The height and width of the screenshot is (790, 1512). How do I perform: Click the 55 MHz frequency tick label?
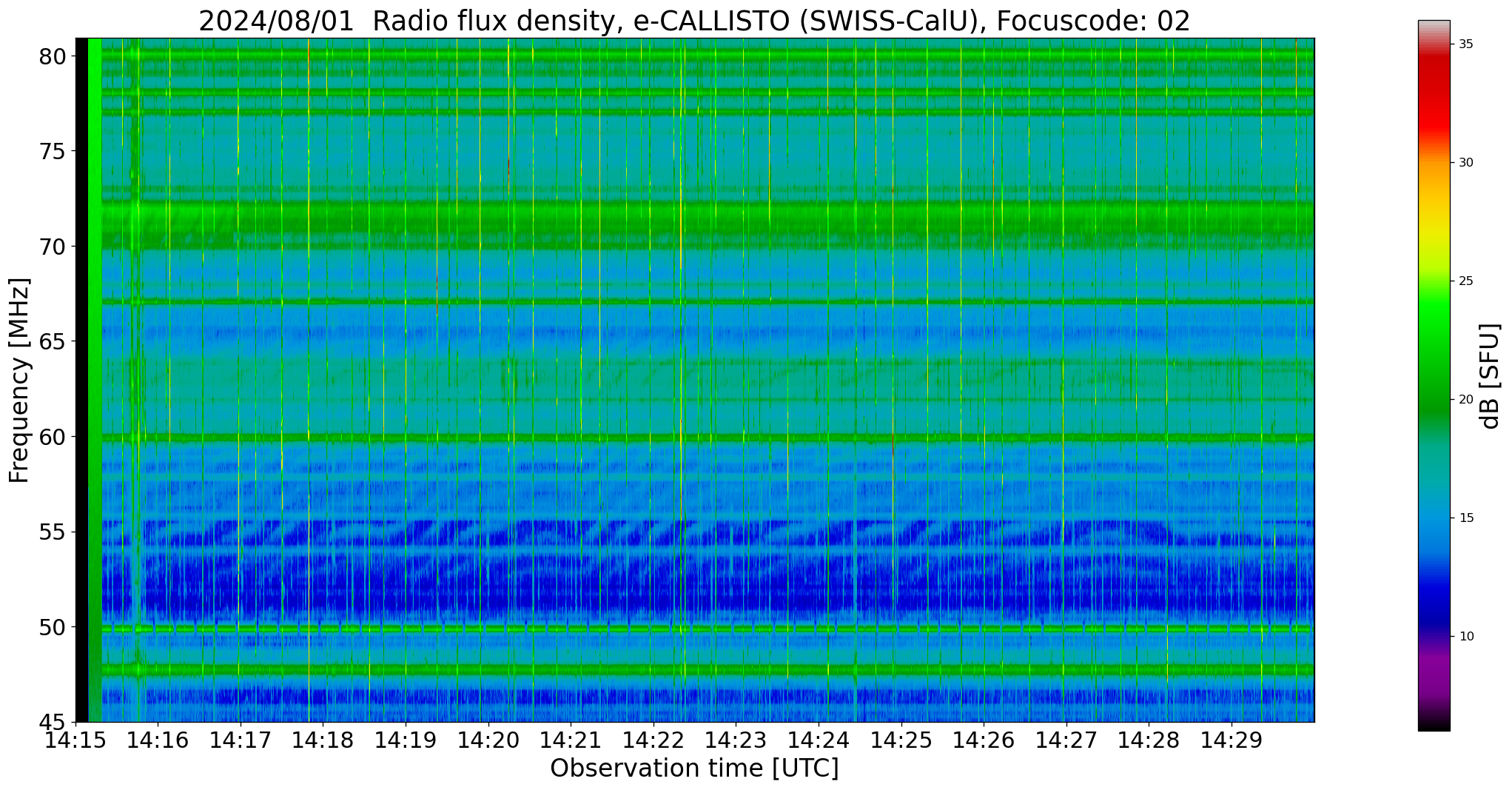click(x=53, y=532)
